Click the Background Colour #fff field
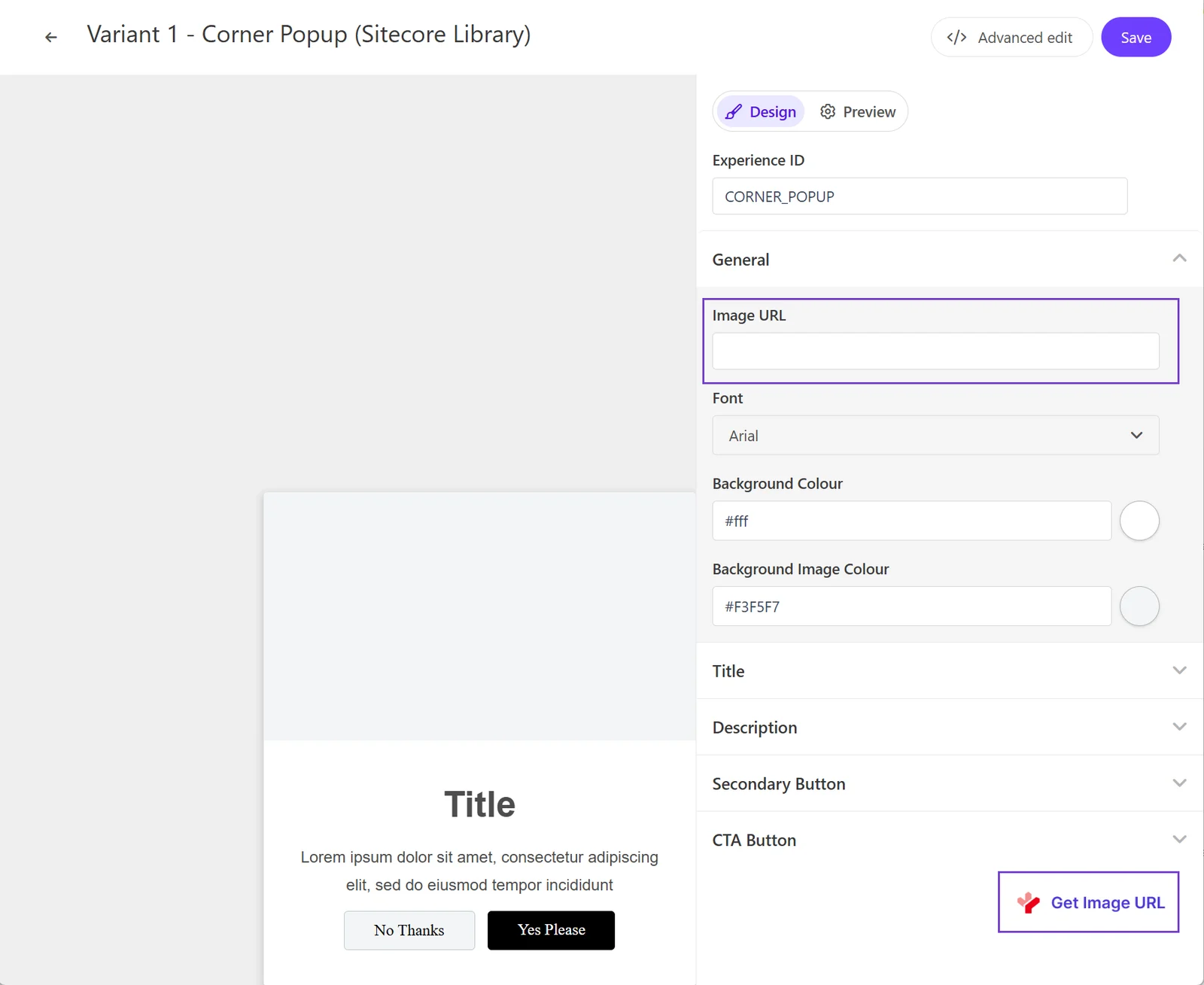 [x=911, y=521]
